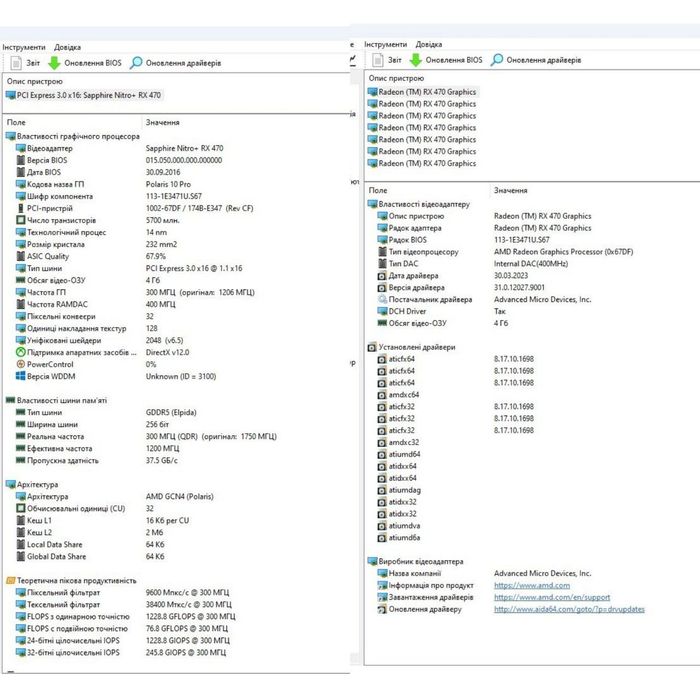This screenshot has width=700, height=700.
Task: Click the Теоретична пікова продуктивність section icon
Action: pyautogui.click(x=11, y=581)
